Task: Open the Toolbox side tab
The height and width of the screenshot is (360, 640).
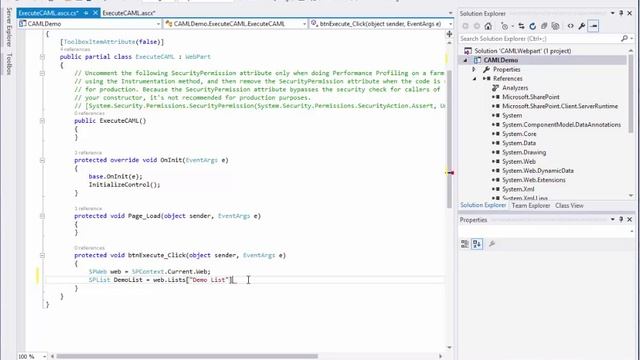Action: [x=9, y=64]
